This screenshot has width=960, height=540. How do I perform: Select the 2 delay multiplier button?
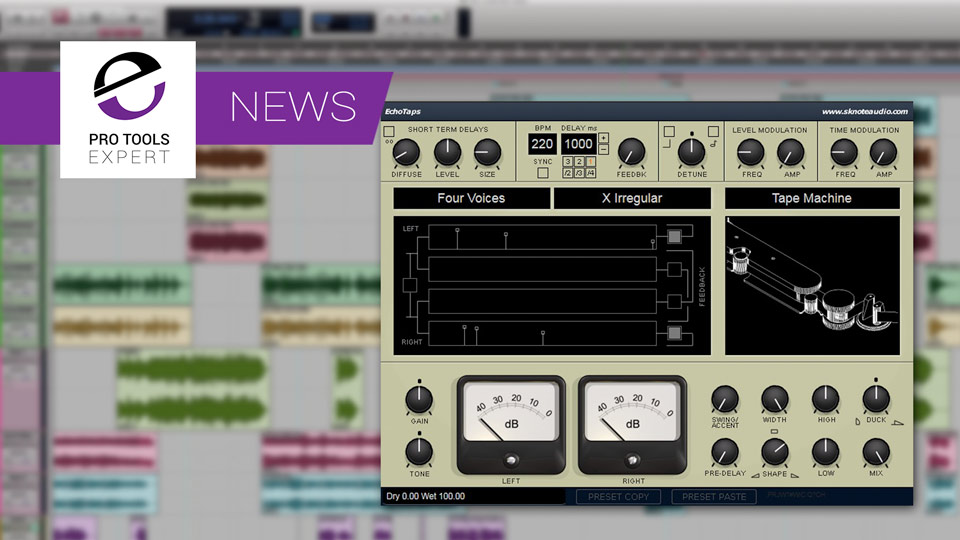579,162
